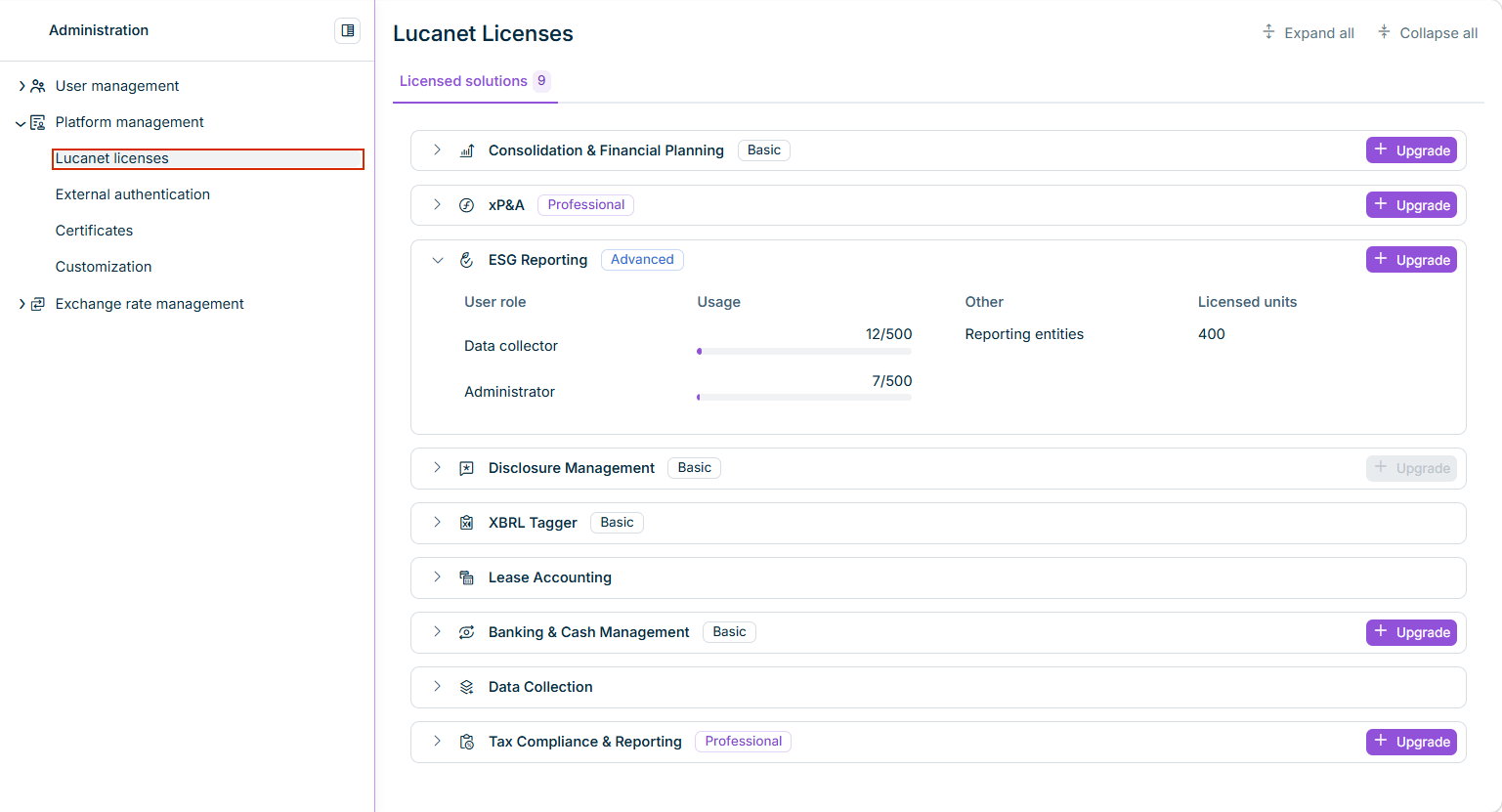Click the Collapse all link
Screen dimensions: 1502x812
pos(1428,33)
